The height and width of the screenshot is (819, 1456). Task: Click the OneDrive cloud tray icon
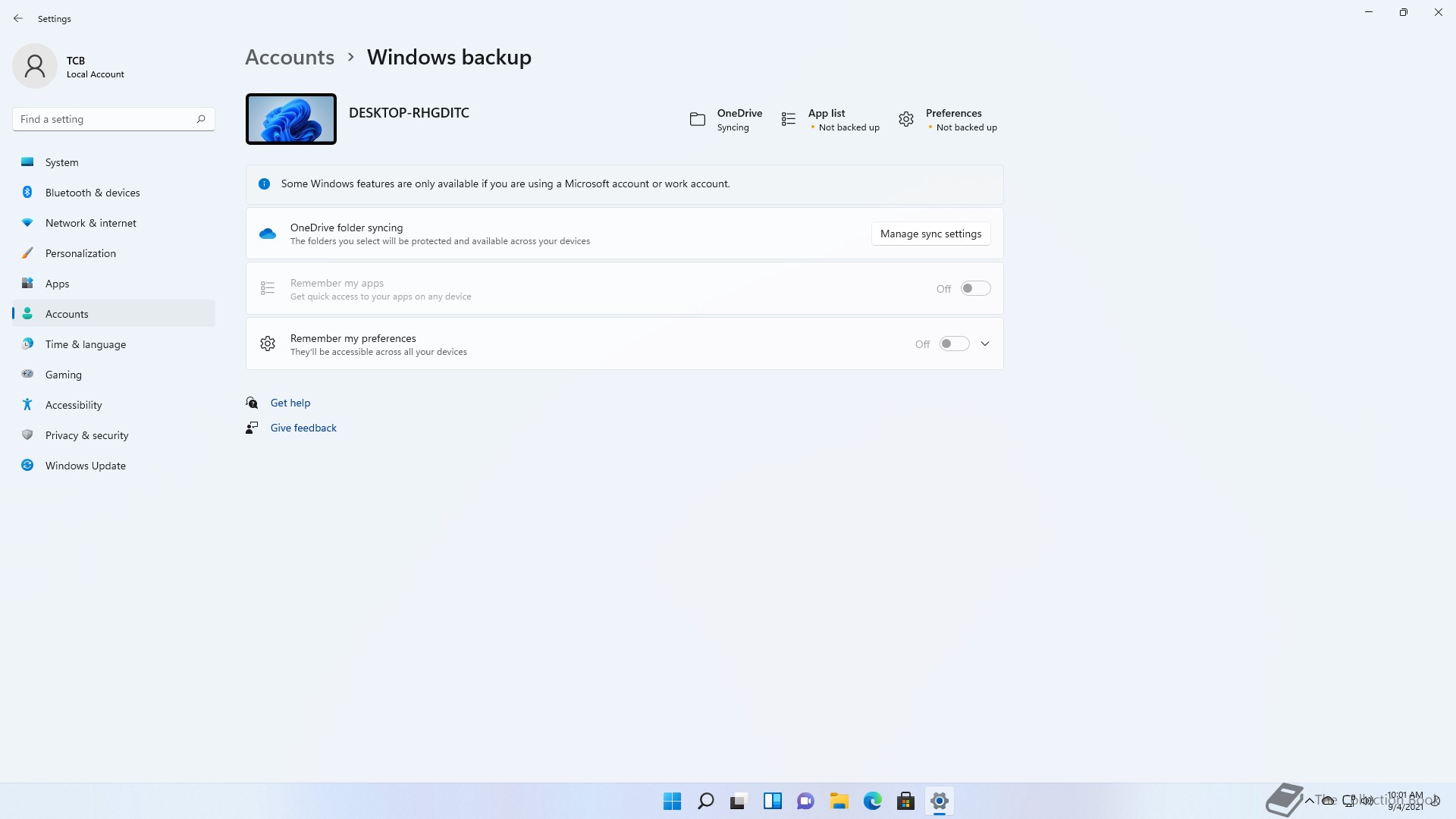[1328, 800]
